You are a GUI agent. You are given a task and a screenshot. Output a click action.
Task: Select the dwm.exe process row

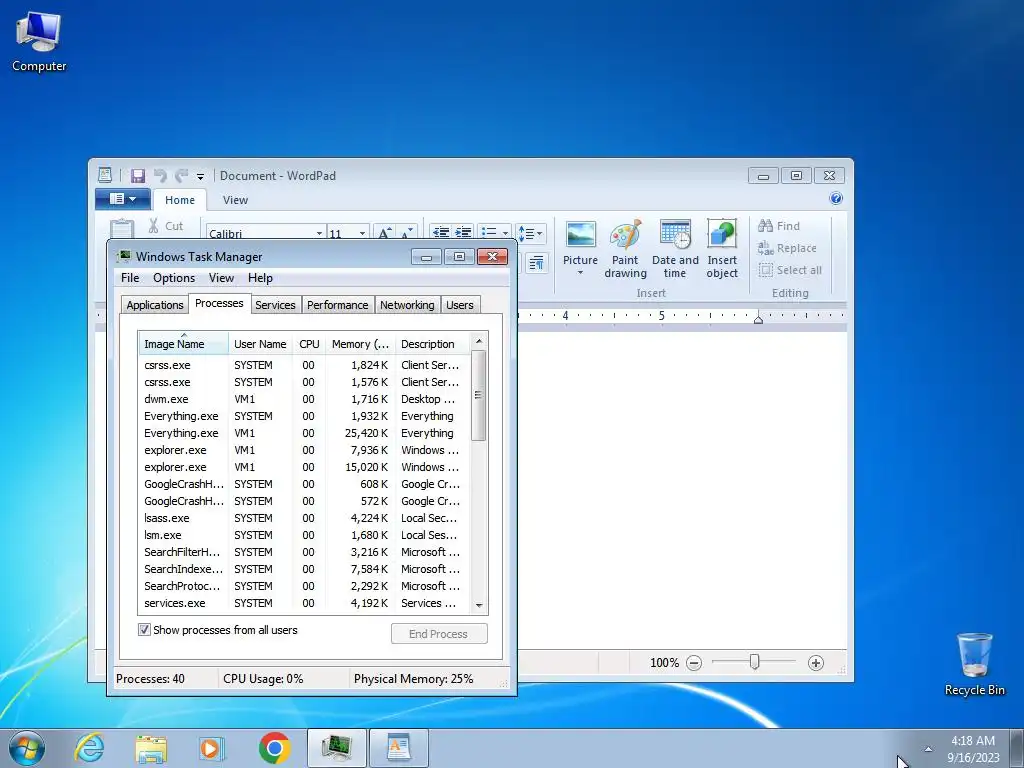coord(304,399)
